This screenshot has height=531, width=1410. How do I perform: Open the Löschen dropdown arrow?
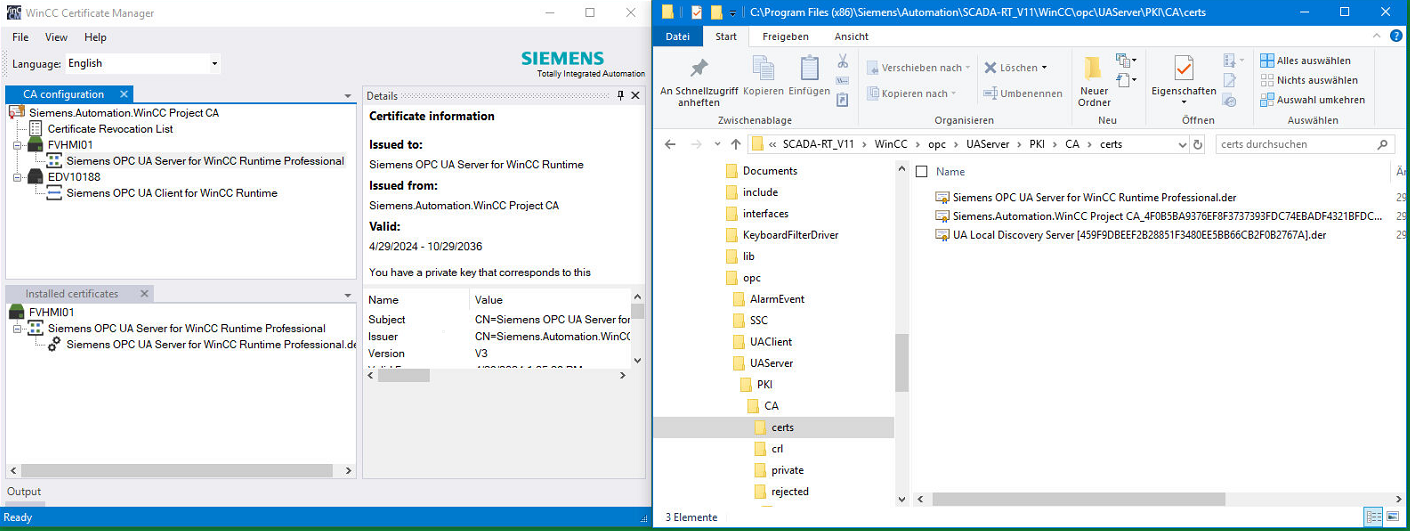[1044, 68]
